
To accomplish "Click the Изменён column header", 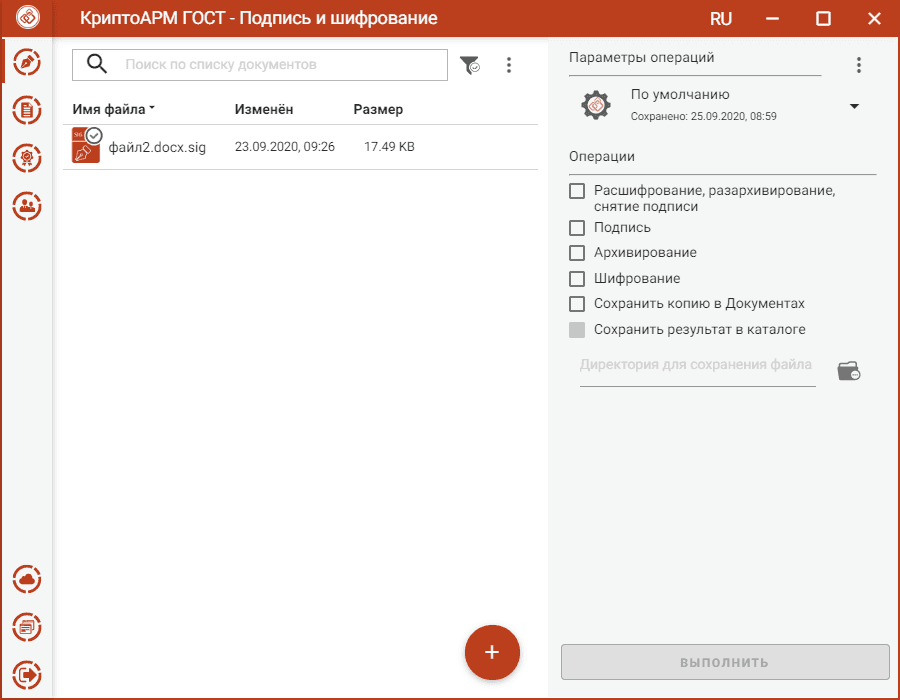I will [x=263, y=109].
